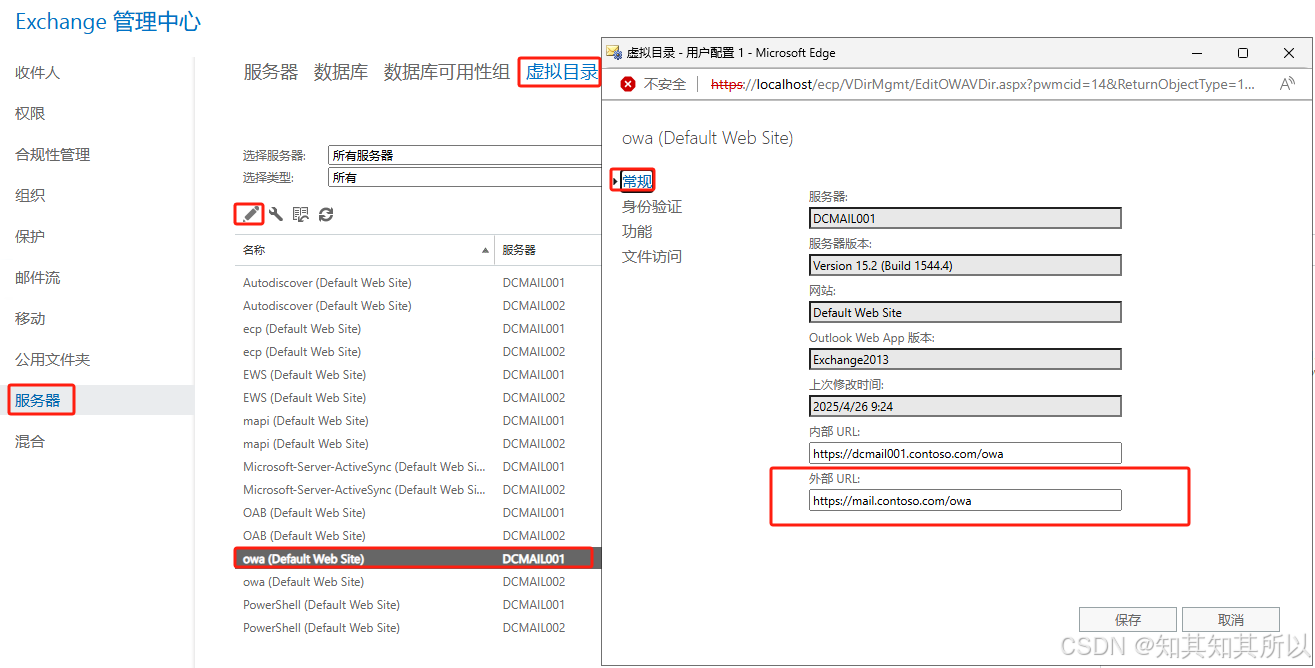This screenshot has height=668, width=1315.
Task: Click the Outlook Web App 版本 field
Action: point(965,359)
